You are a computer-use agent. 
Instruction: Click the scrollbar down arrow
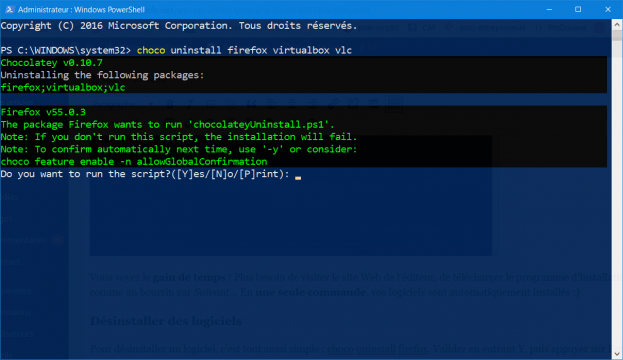[617, 353]
